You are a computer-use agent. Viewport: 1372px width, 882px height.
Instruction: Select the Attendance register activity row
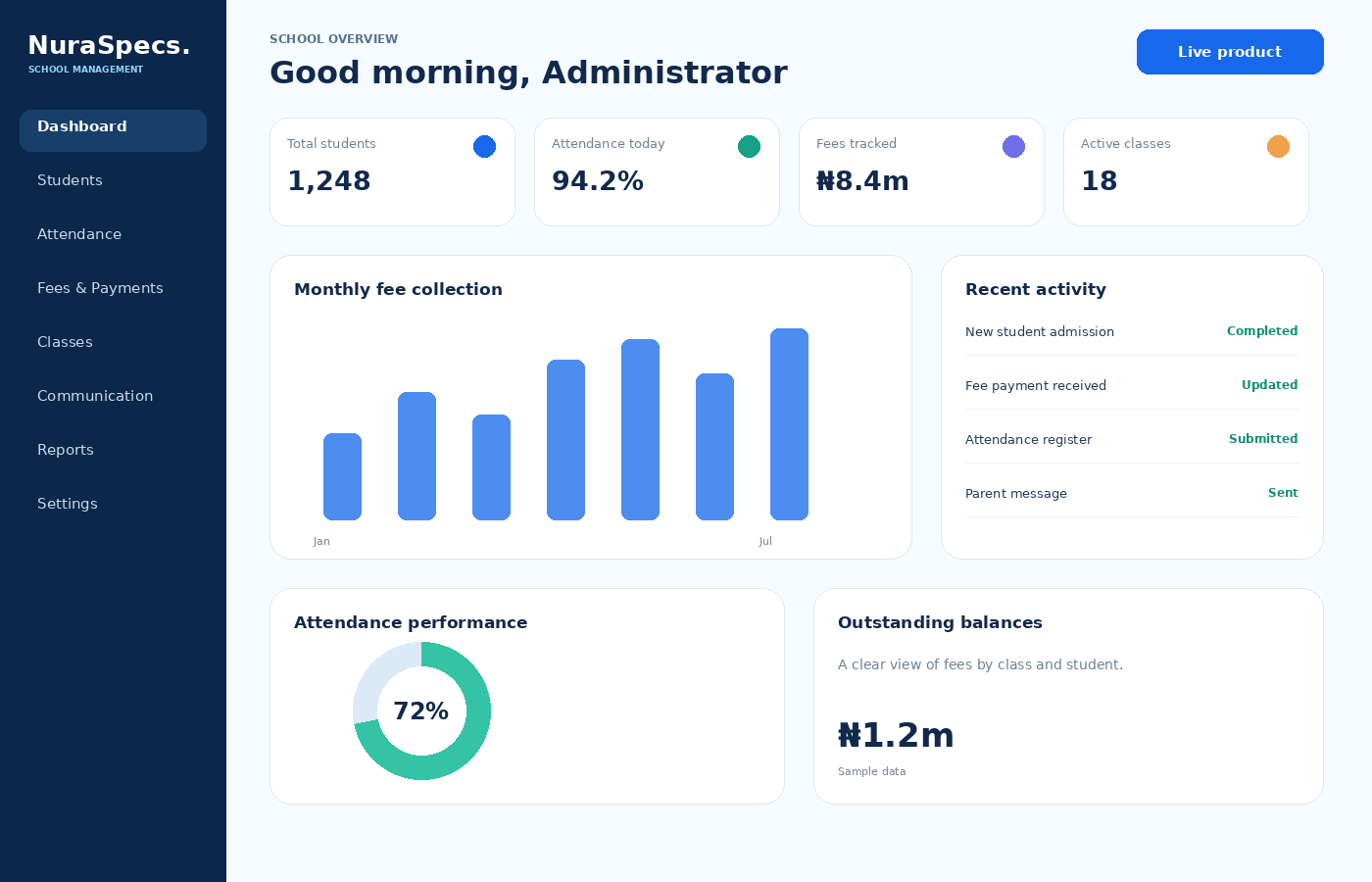coord(1132,439)
